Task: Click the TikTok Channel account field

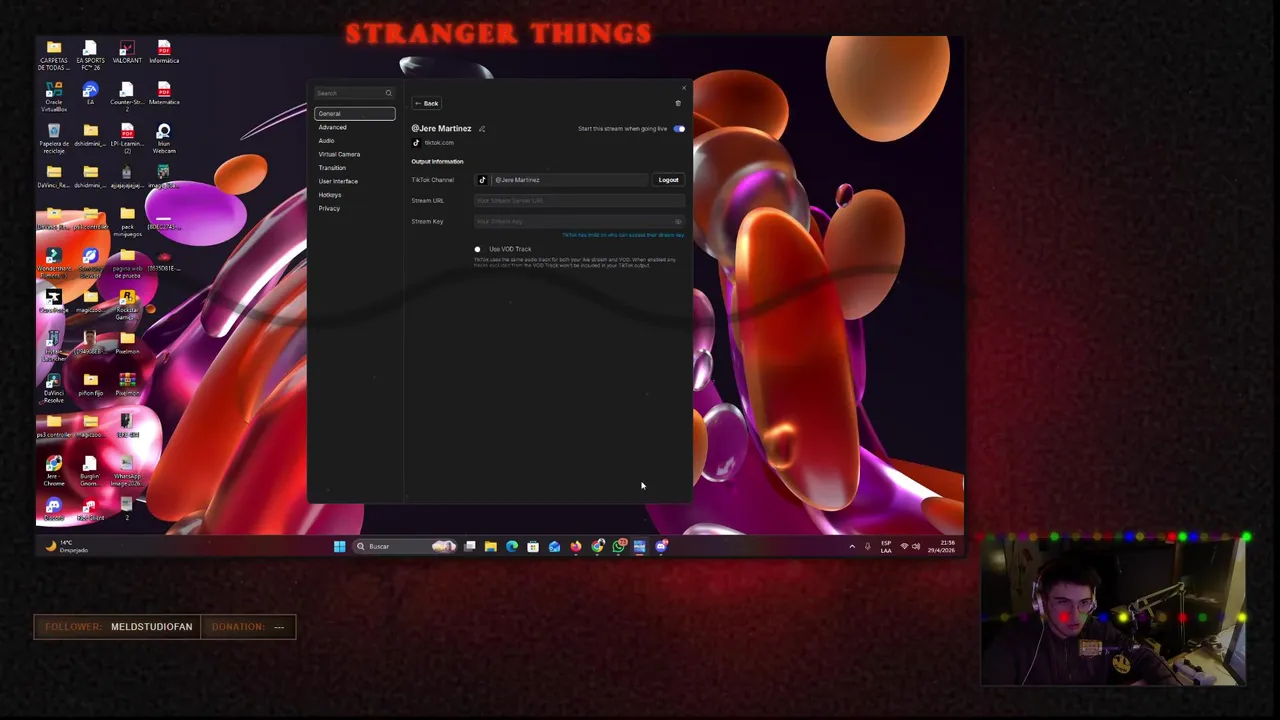Action: click(x=562, y=180)
